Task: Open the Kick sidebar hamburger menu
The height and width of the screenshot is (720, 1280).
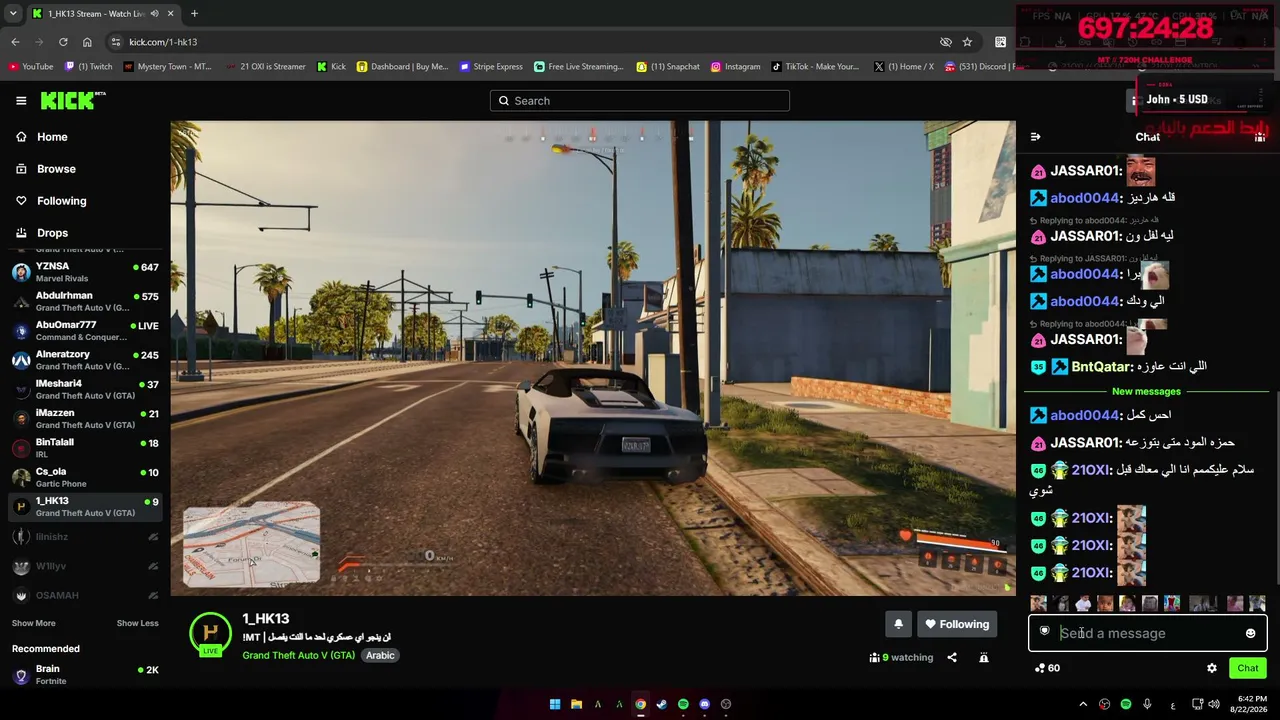Action: tap(21, 101)
